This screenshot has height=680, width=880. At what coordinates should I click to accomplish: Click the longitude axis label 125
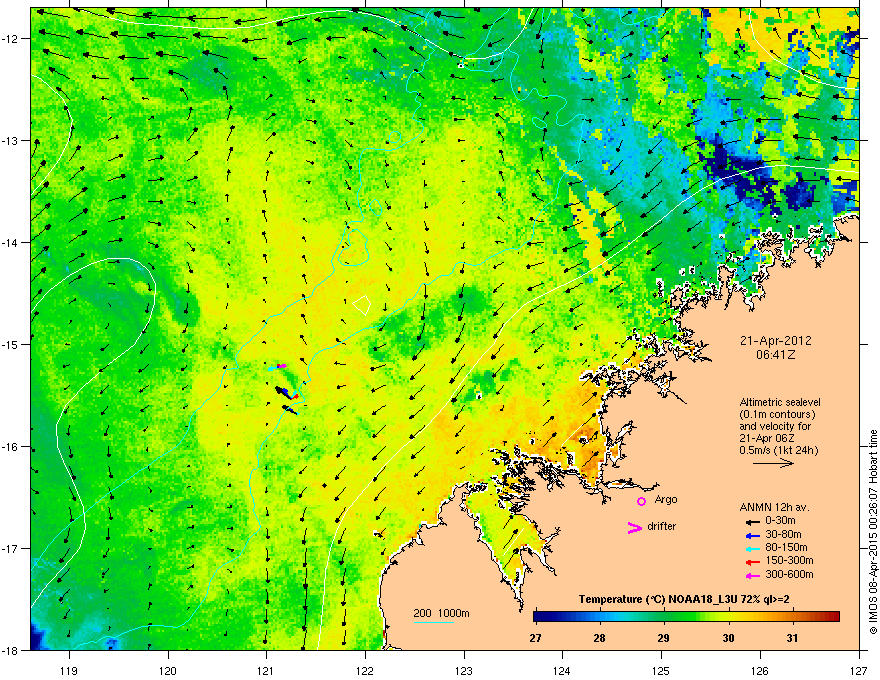(661, 670)
